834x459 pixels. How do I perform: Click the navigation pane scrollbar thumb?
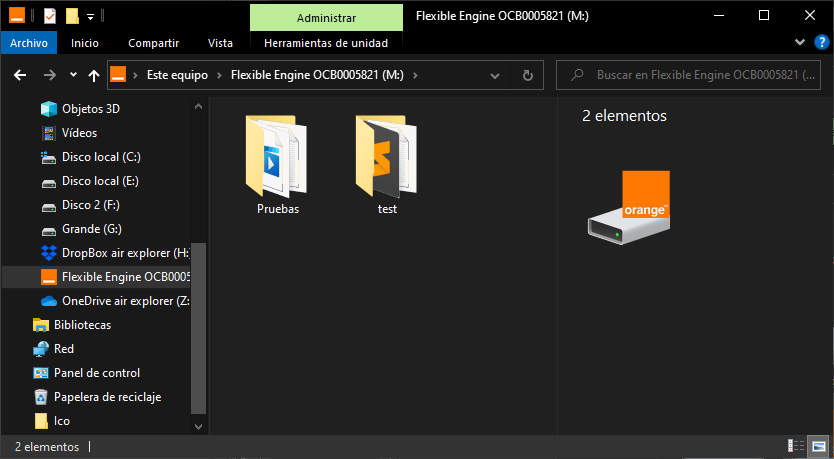point(198,328)
